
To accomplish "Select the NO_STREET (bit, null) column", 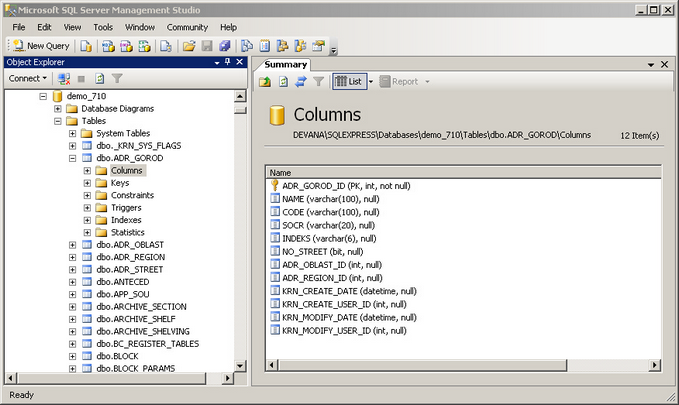I will pos(323,252).
